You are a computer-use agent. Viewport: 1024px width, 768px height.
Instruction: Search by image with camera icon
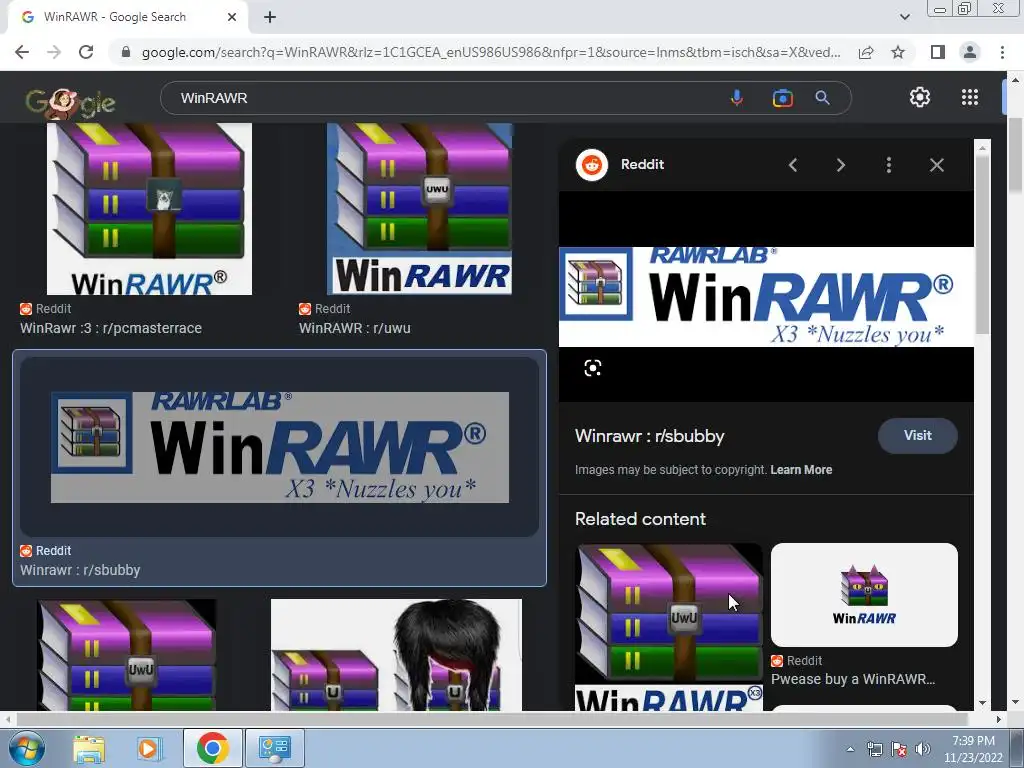point(782,98)
